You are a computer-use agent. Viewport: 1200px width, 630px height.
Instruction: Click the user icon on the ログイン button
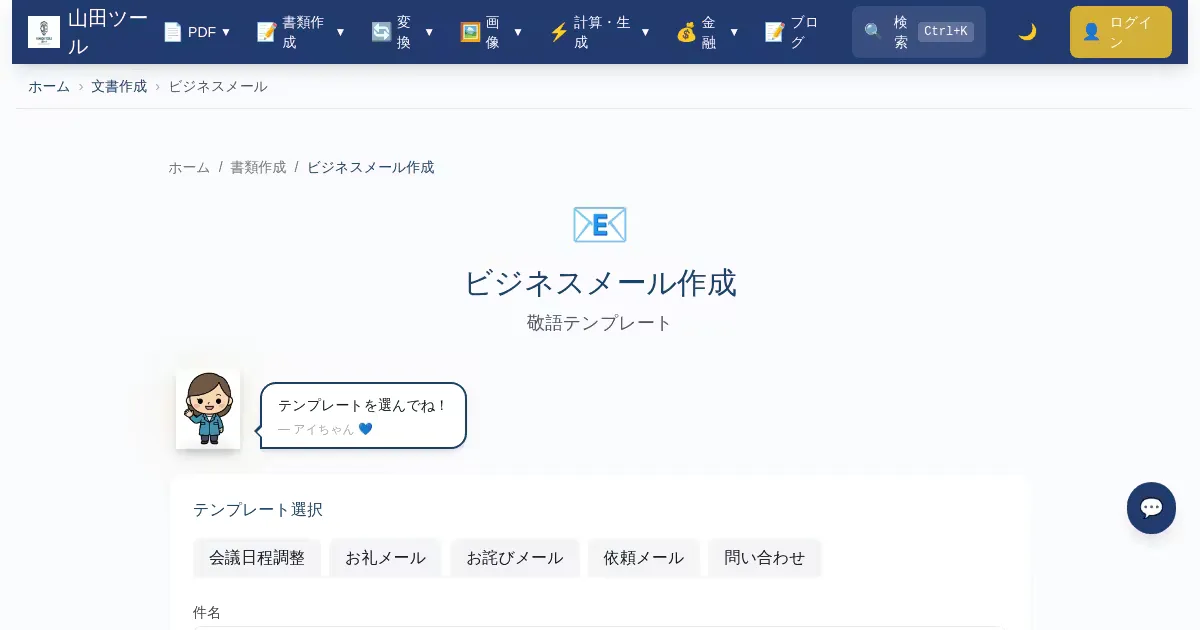point(1091,32)
